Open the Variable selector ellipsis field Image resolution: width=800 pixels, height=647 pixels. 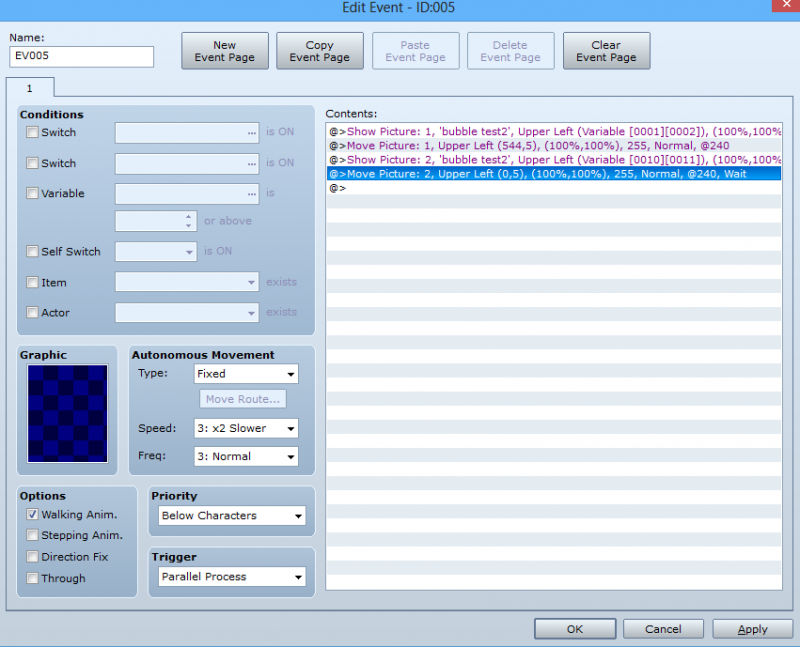(187, 194)
